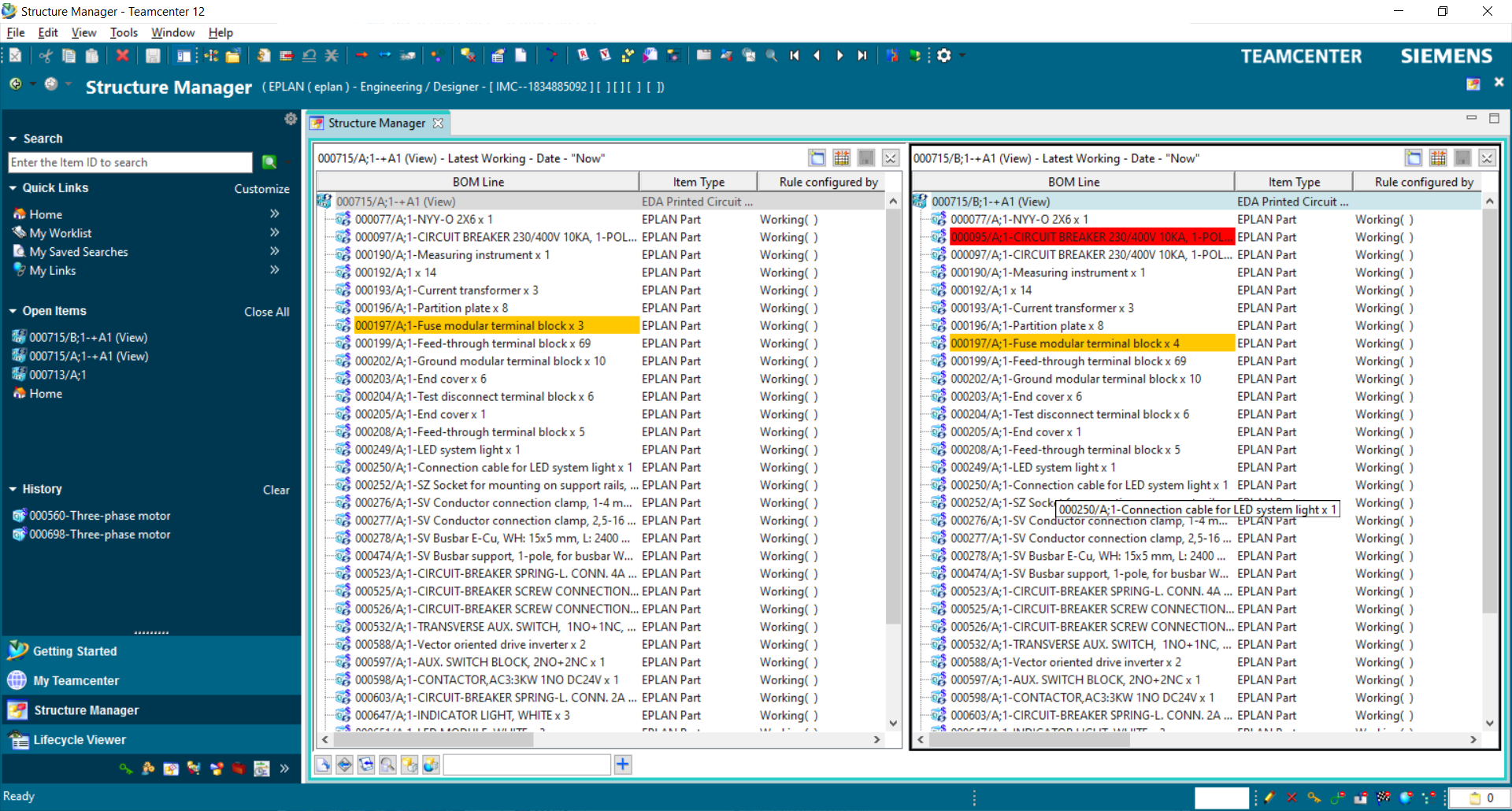
Task: Go to next with right triangle icon
Action: point(839,56)
